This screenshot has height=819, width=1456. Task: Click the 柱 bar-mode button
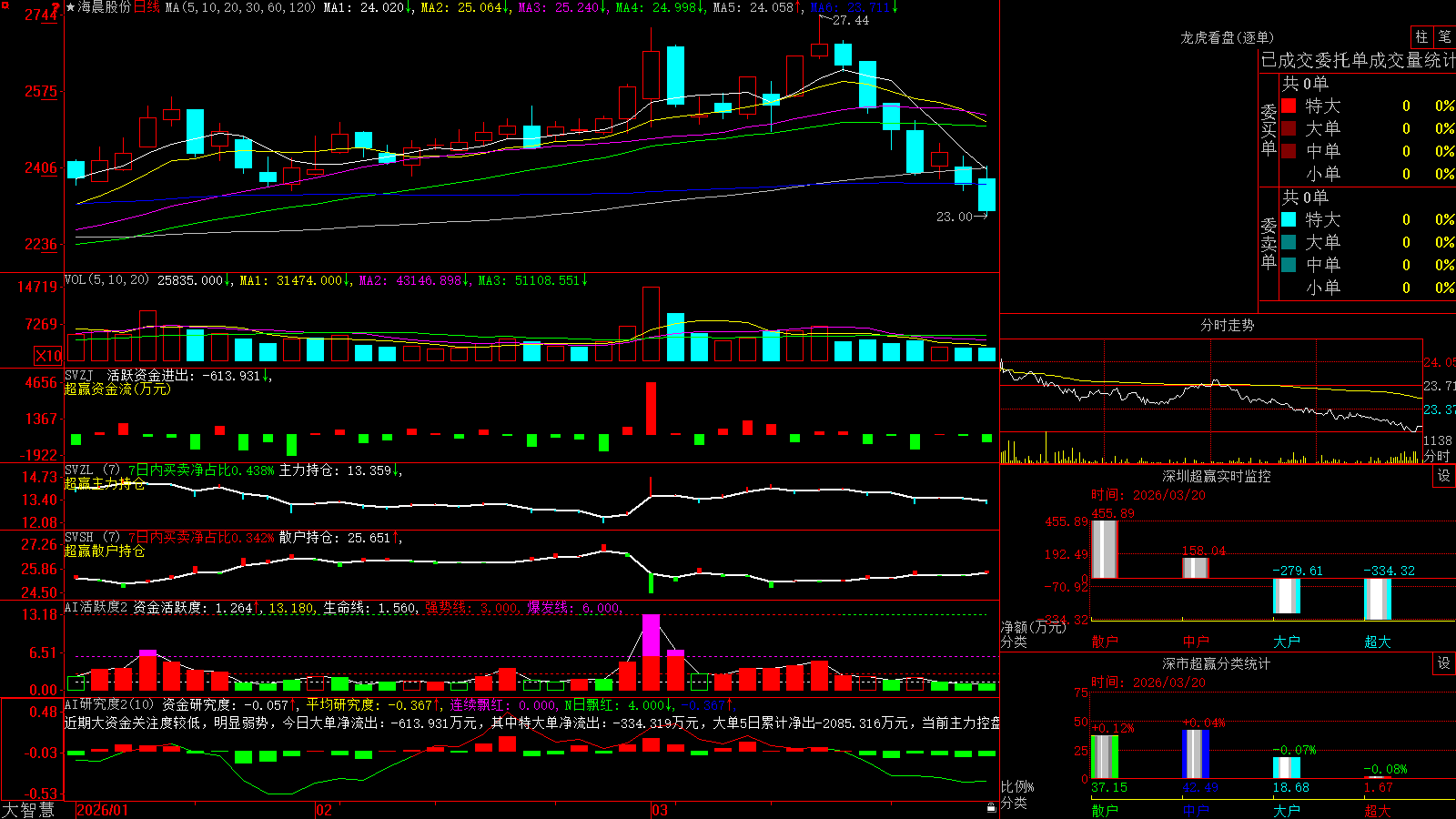[x=1421, y=36]
